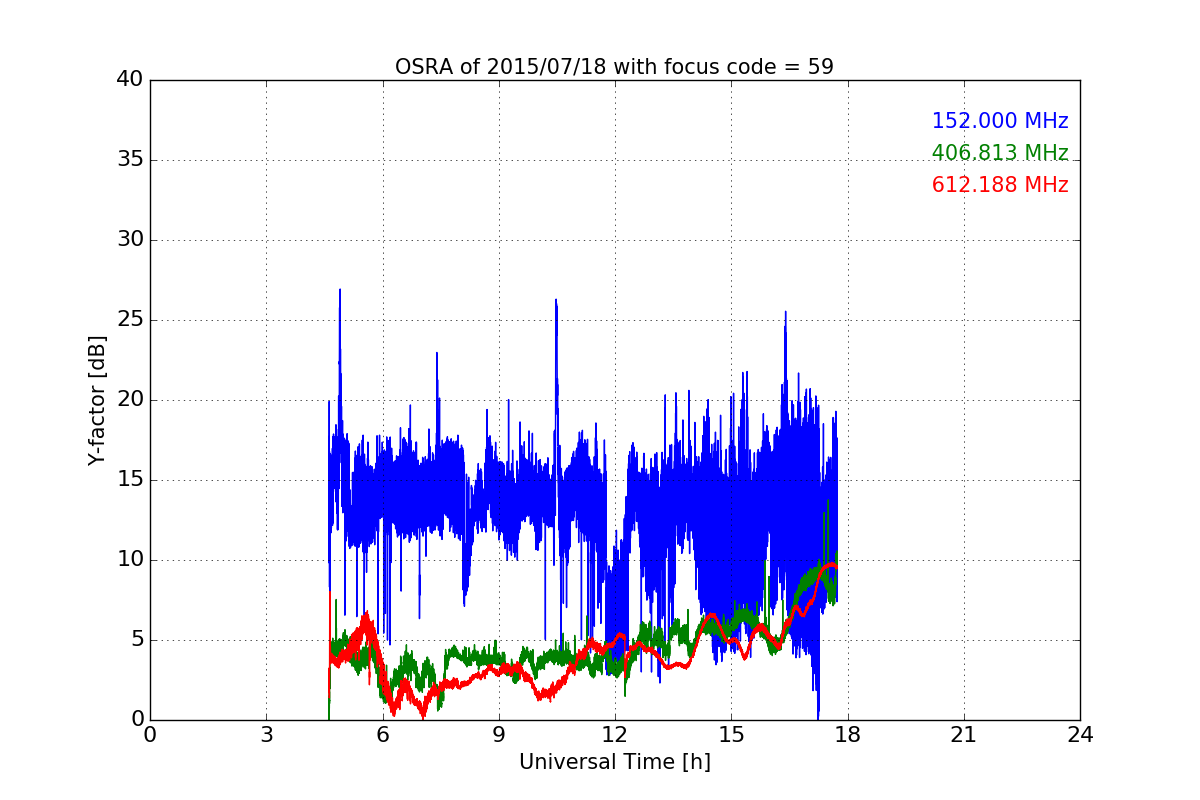Screen dimensions: 1200x800
Task: Select the red 612.188 MHz legend label
Action: pyautogui.click(x=1000, y=185)
